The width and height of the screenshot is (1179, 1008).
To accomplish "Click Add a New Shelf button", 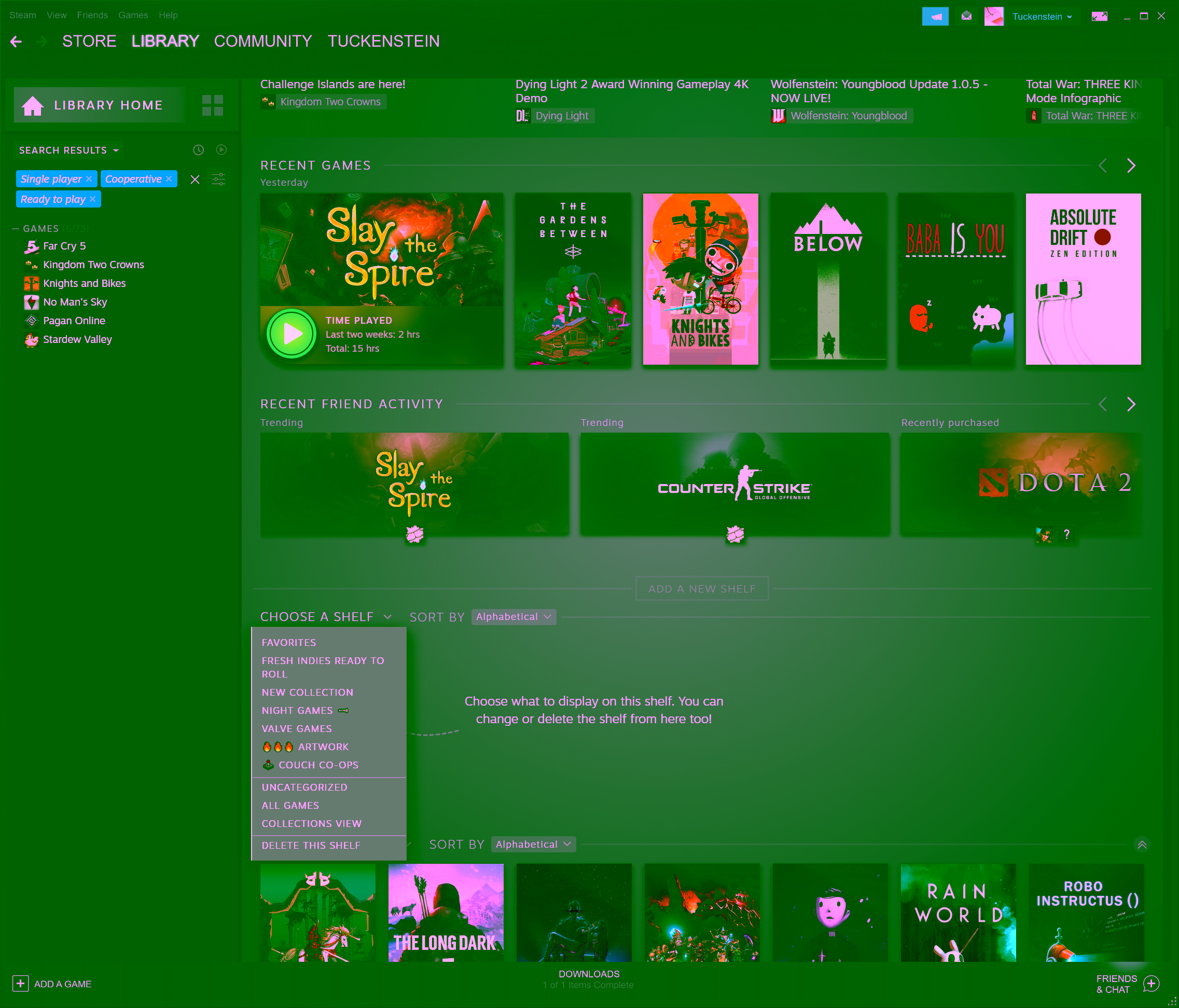I will click(702, 589).
